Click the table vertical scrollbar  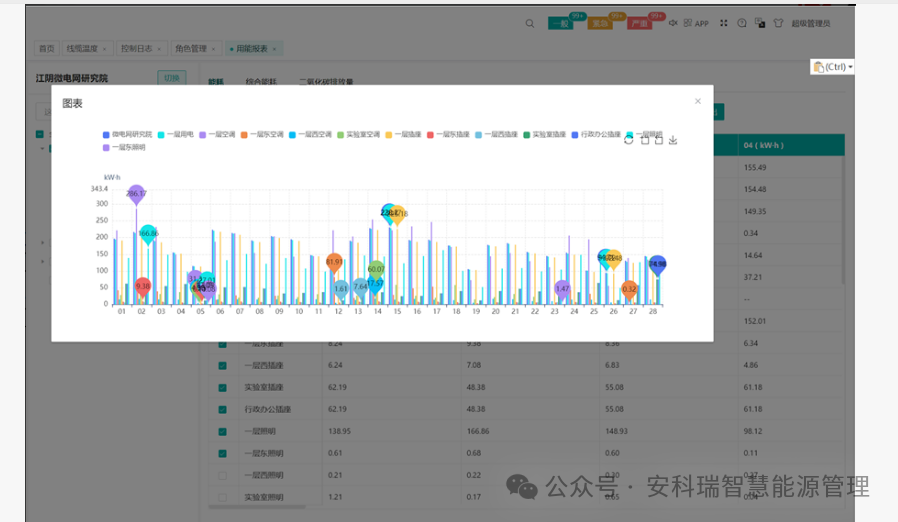coord(842,221)
